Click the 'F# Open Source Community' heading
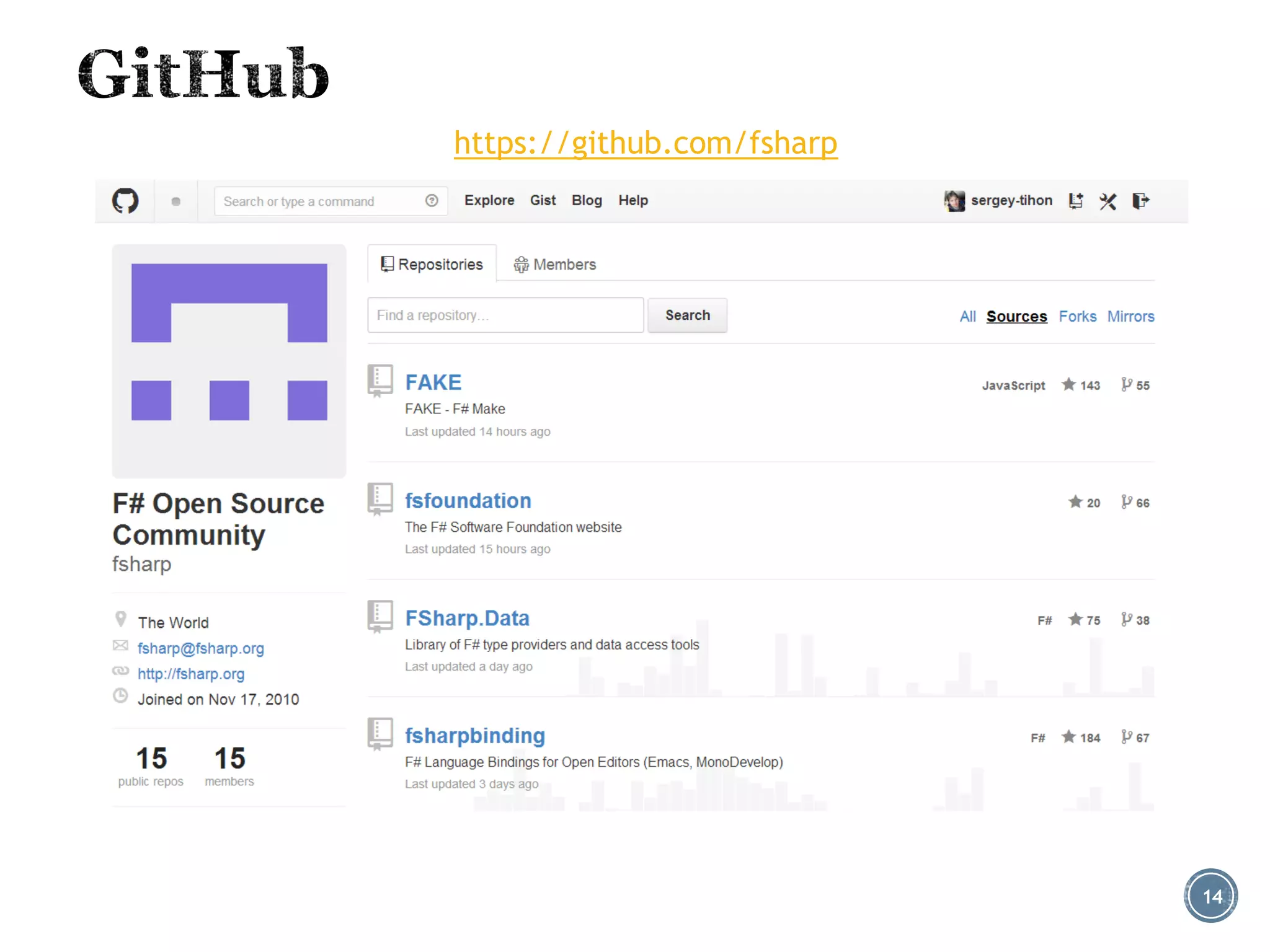The image size is (1270, 952). click(218, 519)
